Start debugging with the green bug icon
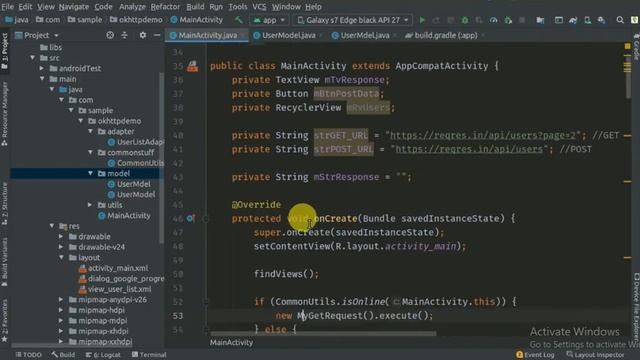 [465, 20]
